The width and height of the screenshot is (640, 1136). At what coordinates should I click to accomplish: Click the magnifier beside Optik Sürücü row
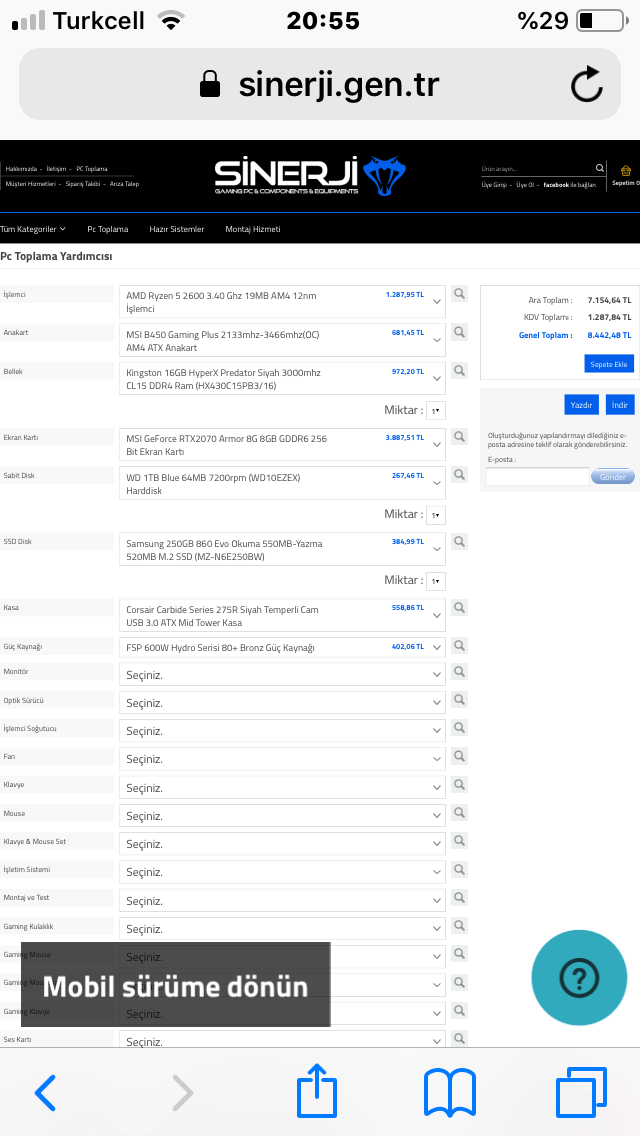click(460, 700)
